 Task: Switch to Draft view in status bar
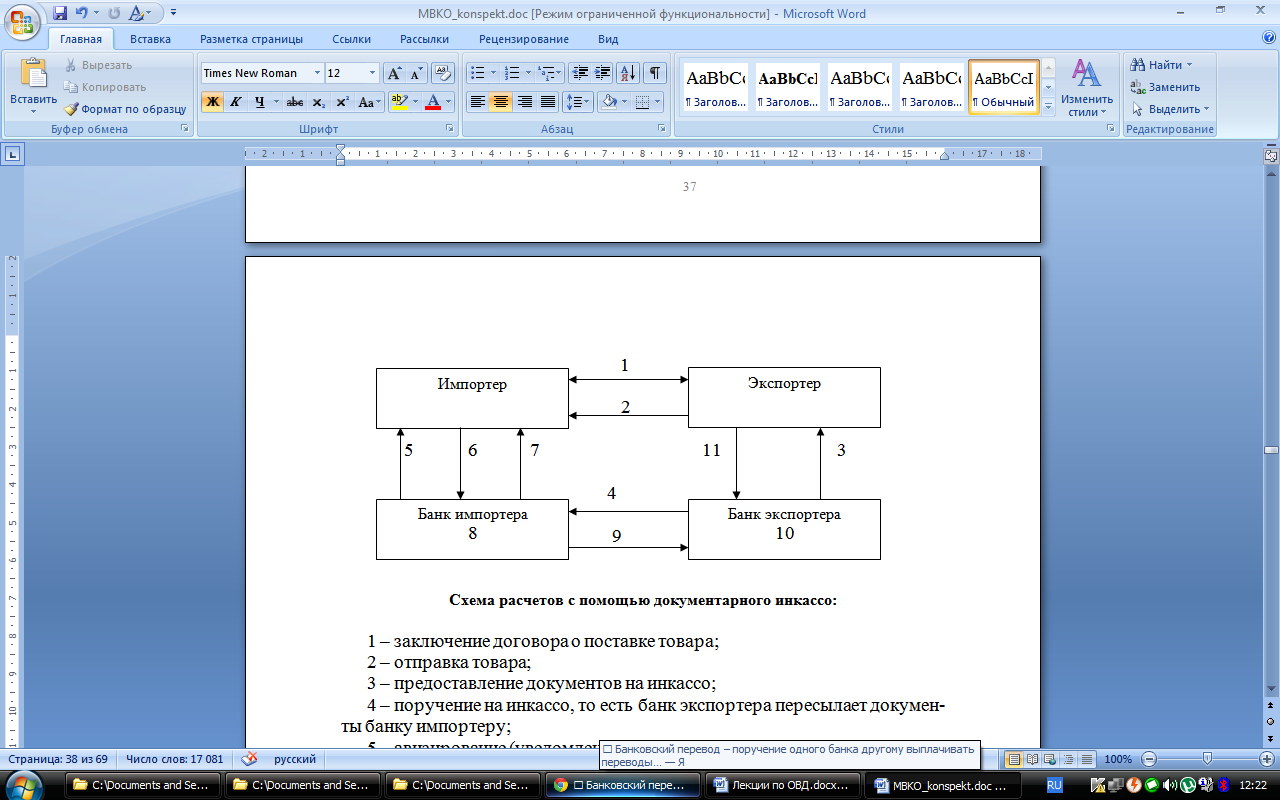[1086, 759]
